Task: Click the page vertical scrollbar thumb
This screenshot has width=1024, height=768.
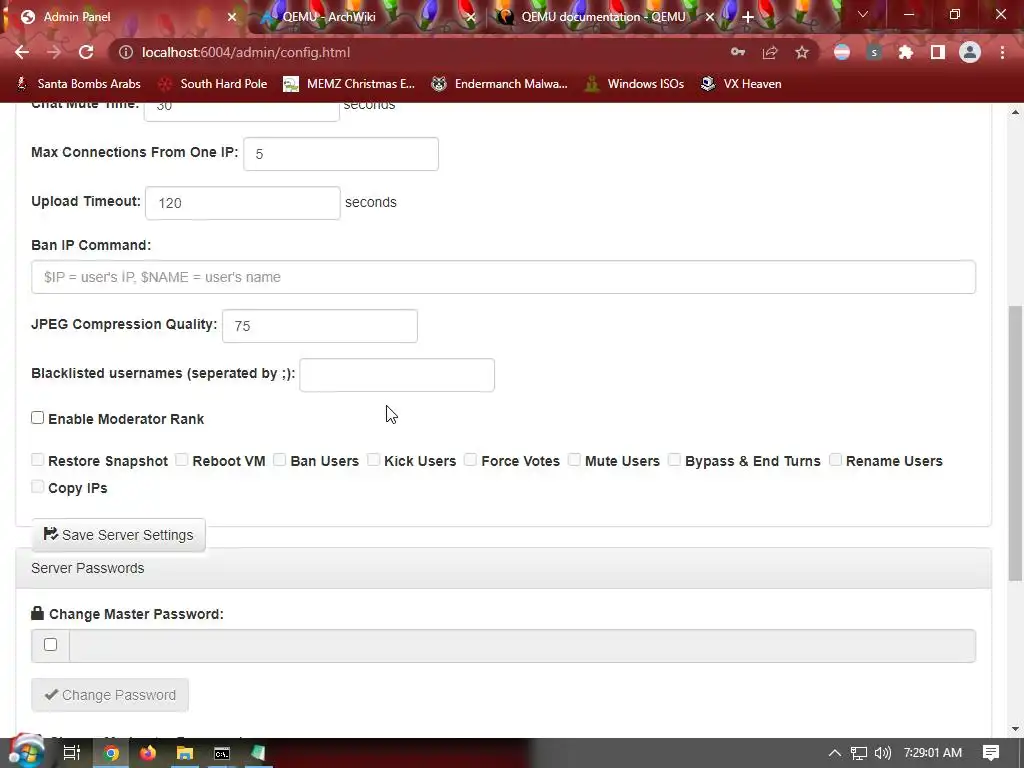Action: coord(1015,443)
